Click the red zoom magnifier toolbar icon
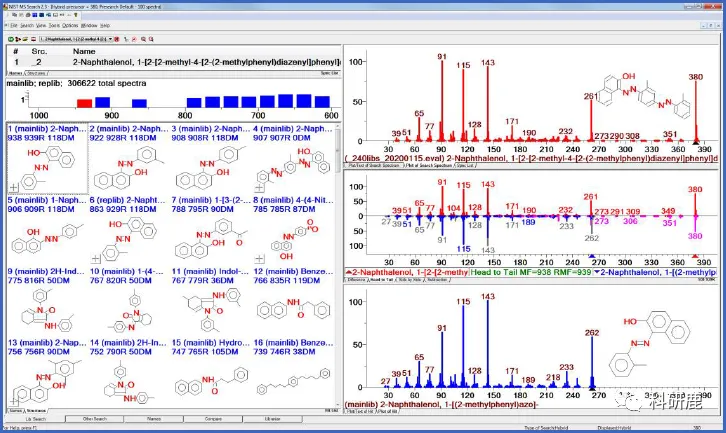 click(143, 39)
